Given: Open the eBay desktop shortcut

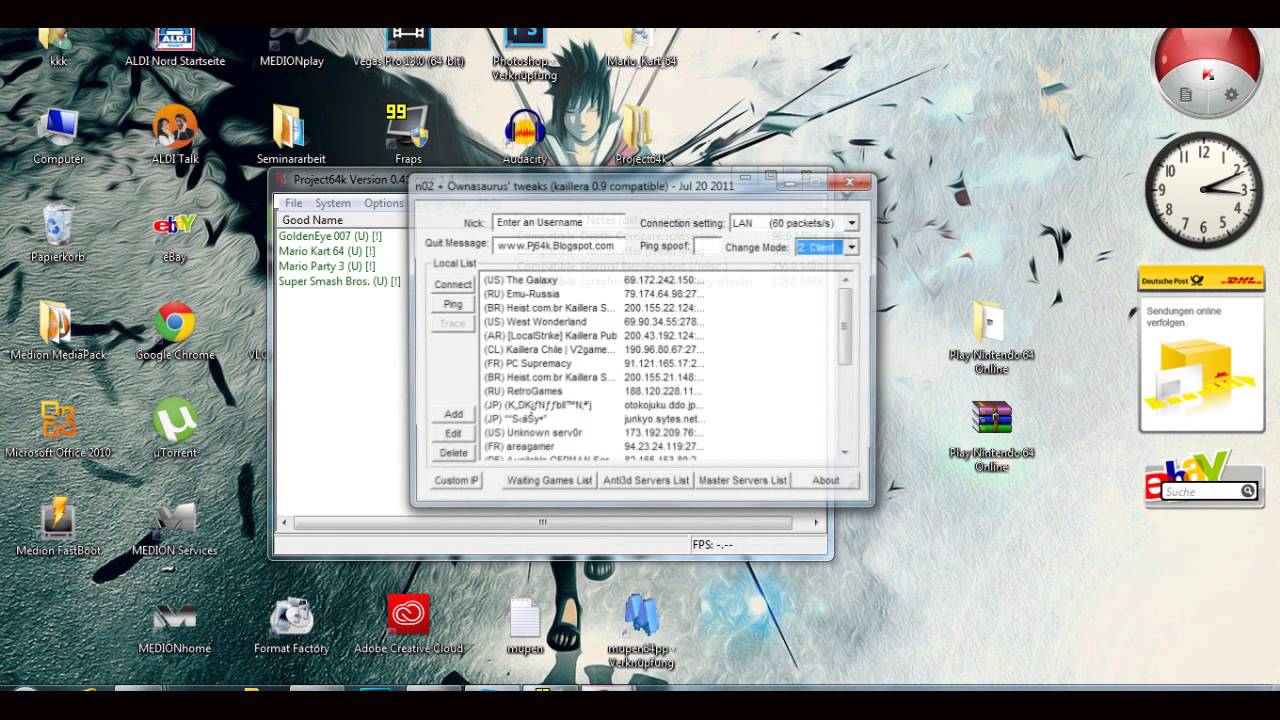Looking at the screenshot, I should [x=175, y=236].
